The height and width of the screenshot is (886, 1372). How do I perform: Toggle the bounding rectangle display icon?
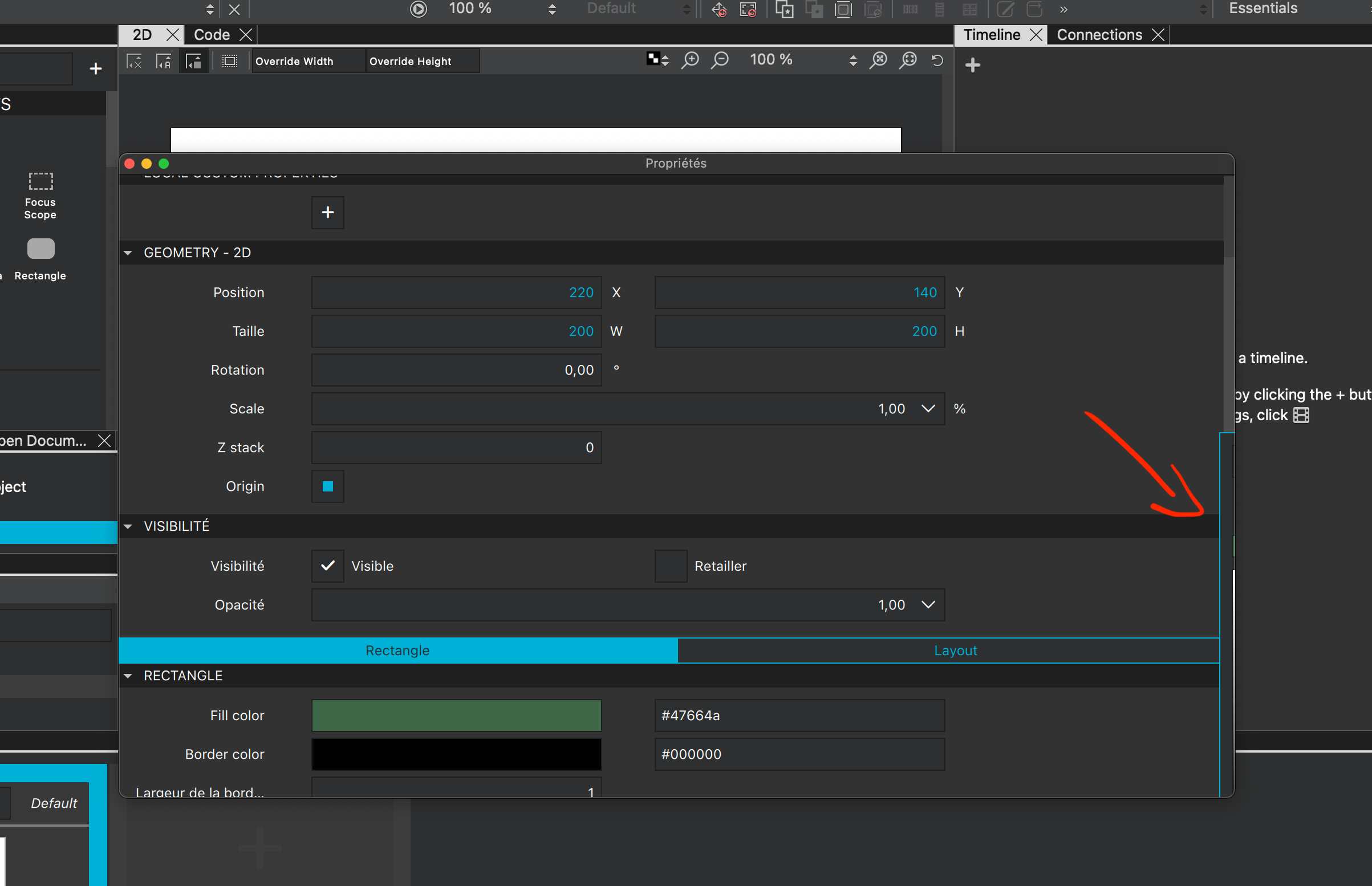[230, 61]
